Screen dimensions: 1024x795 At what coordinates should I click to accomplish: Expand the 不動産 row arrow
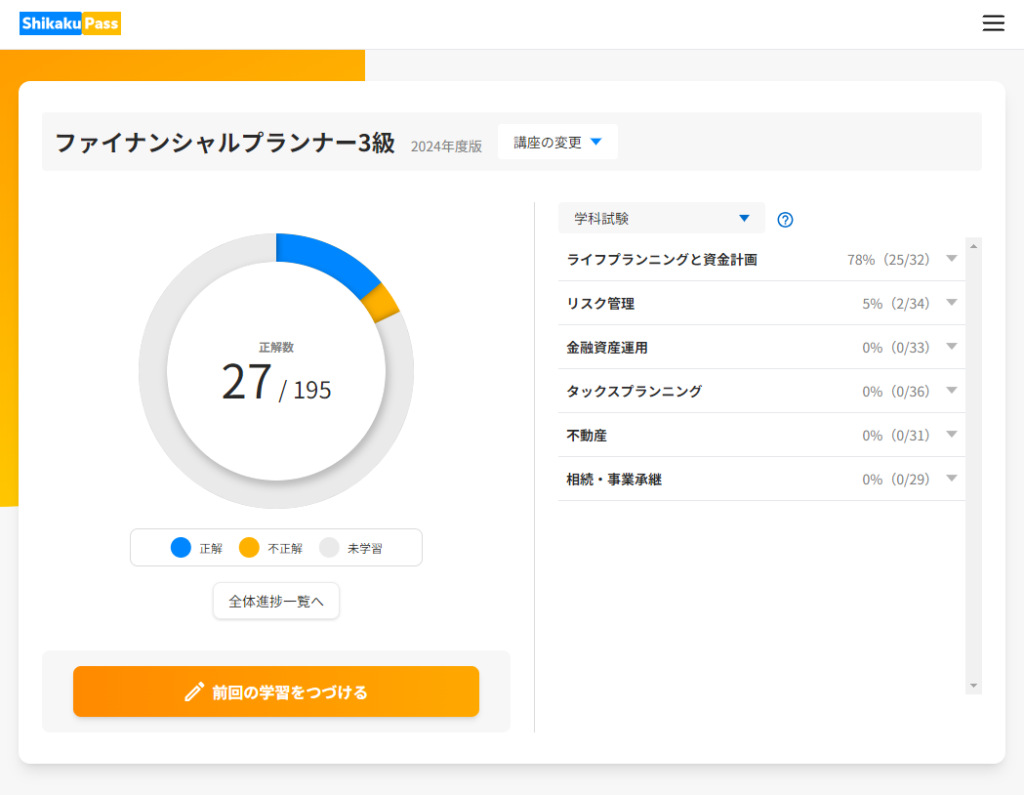click(951, 435)
